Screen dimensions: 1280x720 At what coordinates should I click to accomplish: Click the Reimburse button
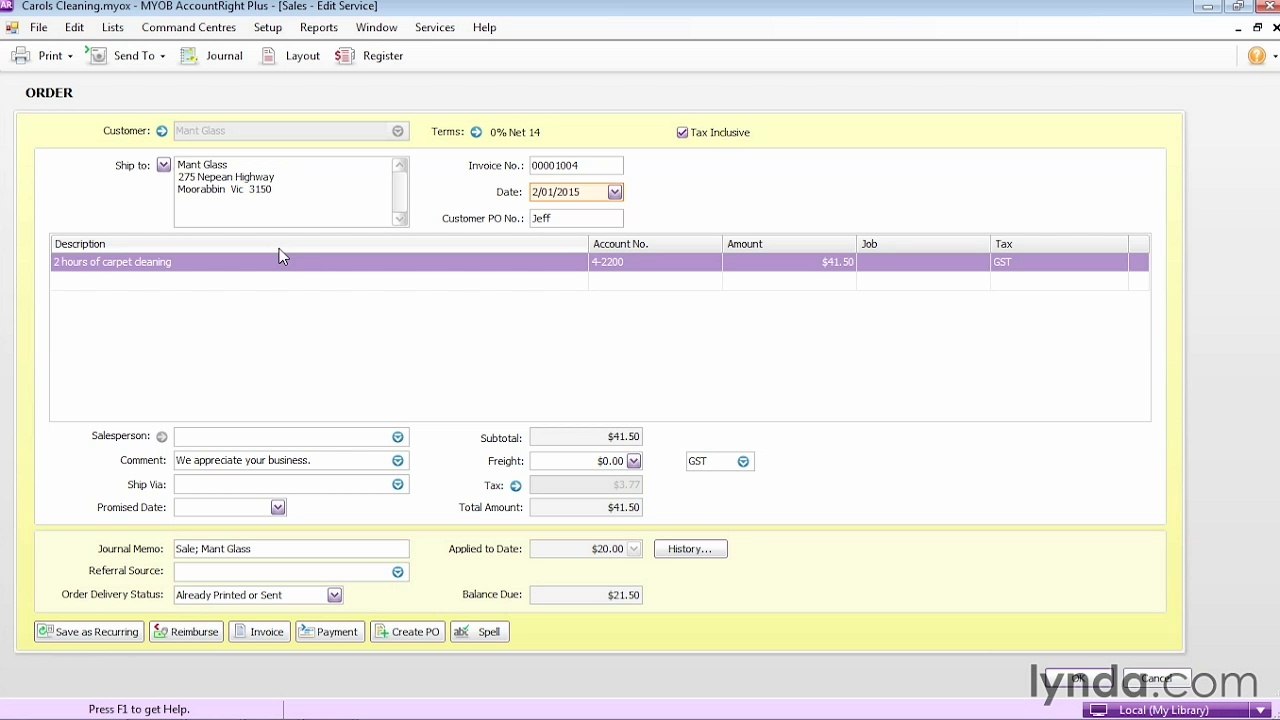pyautogui.click(x=186, y=632)
